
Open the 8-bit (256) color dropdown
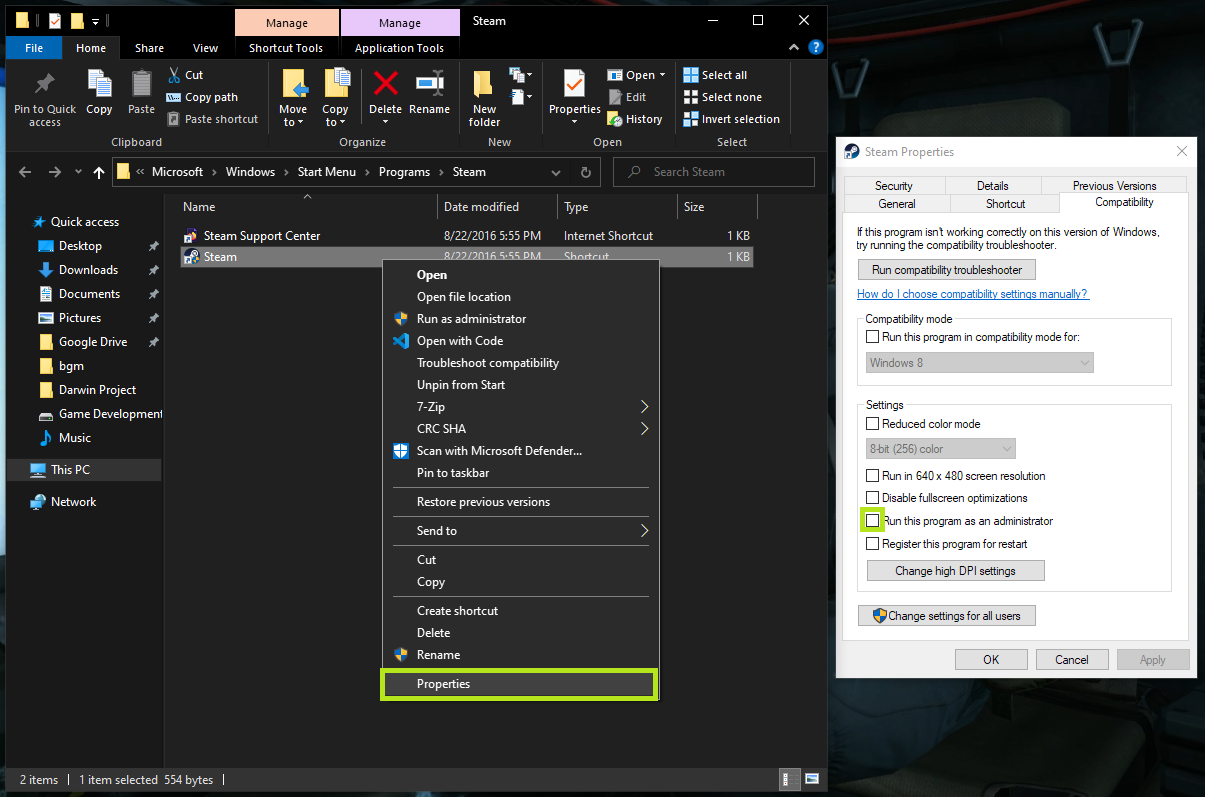(x=940, y=449)
